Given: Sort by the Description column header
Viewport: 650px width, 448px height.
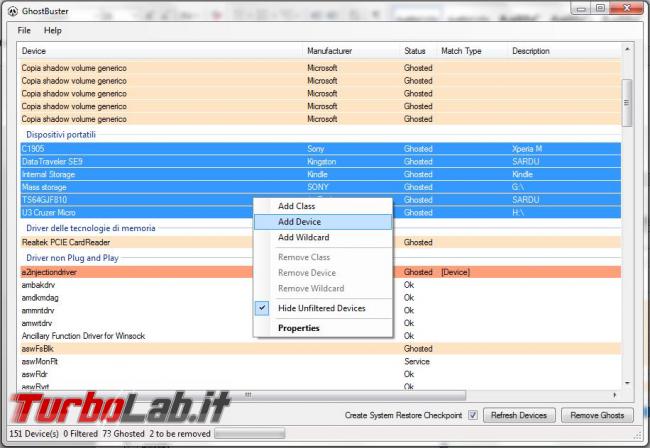Looking at the screenshot, I should [x=564, y=51].
